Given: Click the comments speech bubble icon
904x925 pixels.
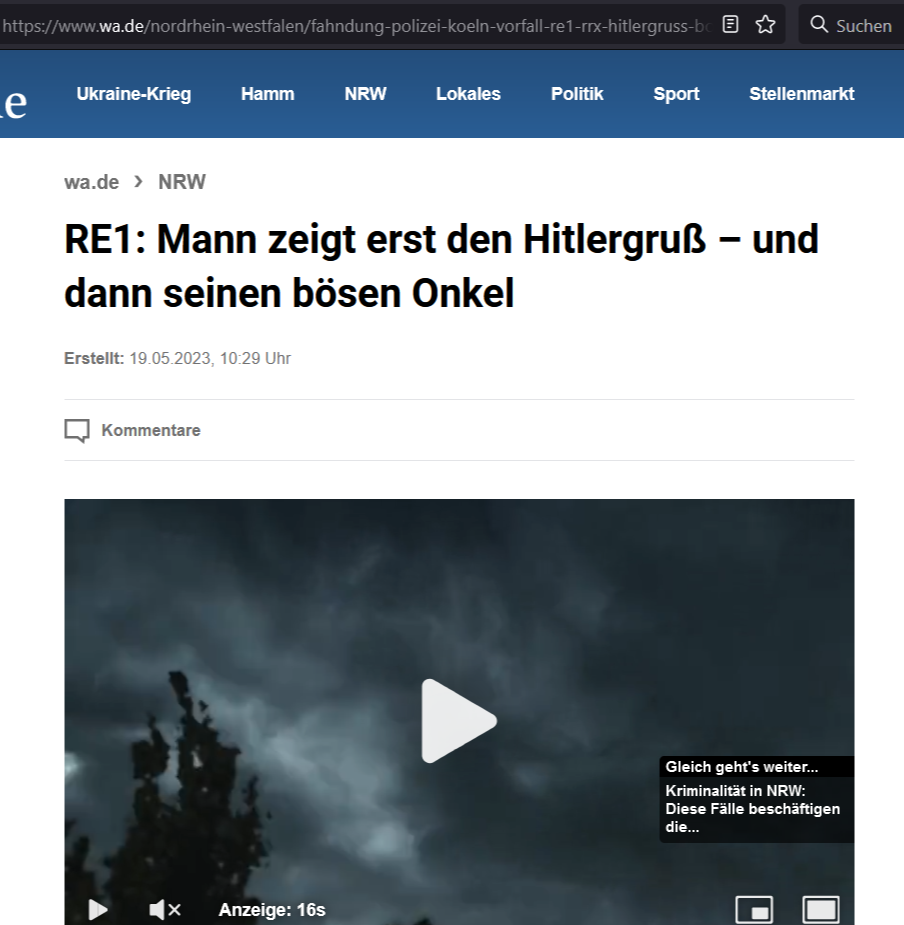Looking at the screenshot, I should coord(77,431).
